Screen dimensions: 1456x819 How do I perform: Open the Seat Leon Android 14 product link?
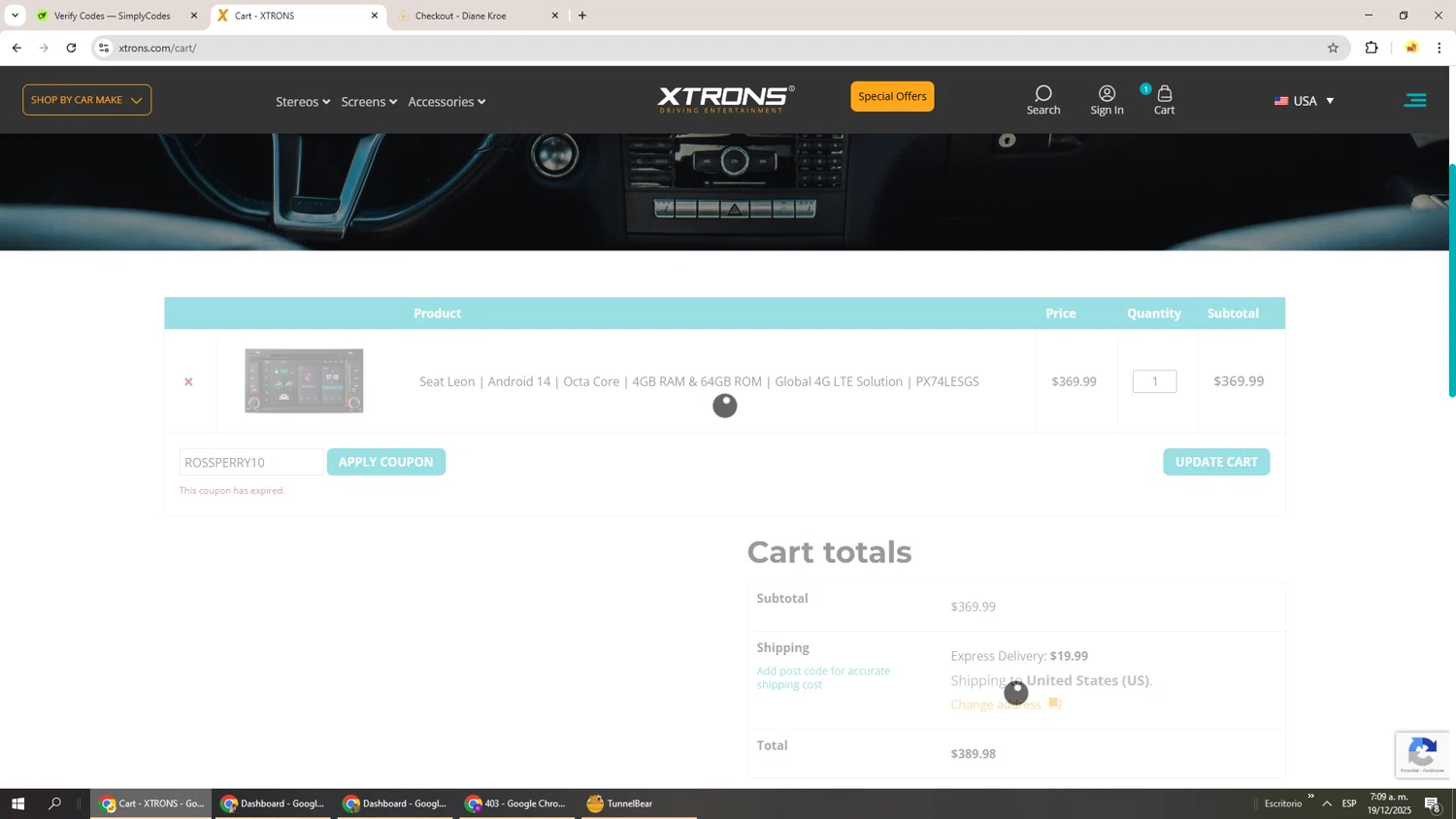tap(699, 381)
